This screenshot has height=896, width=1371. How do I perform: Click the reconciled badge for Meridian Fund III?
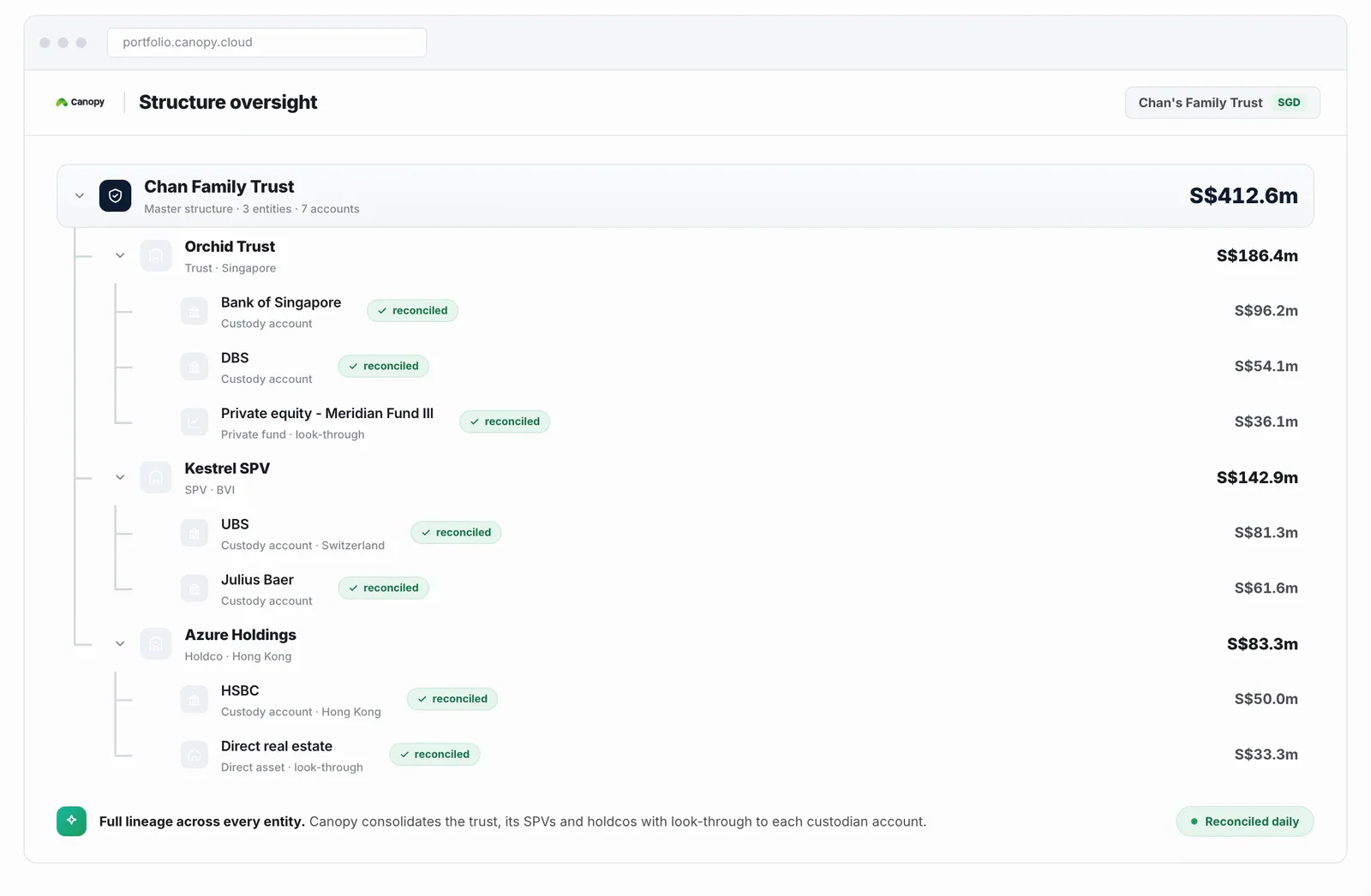coord(505,421)
